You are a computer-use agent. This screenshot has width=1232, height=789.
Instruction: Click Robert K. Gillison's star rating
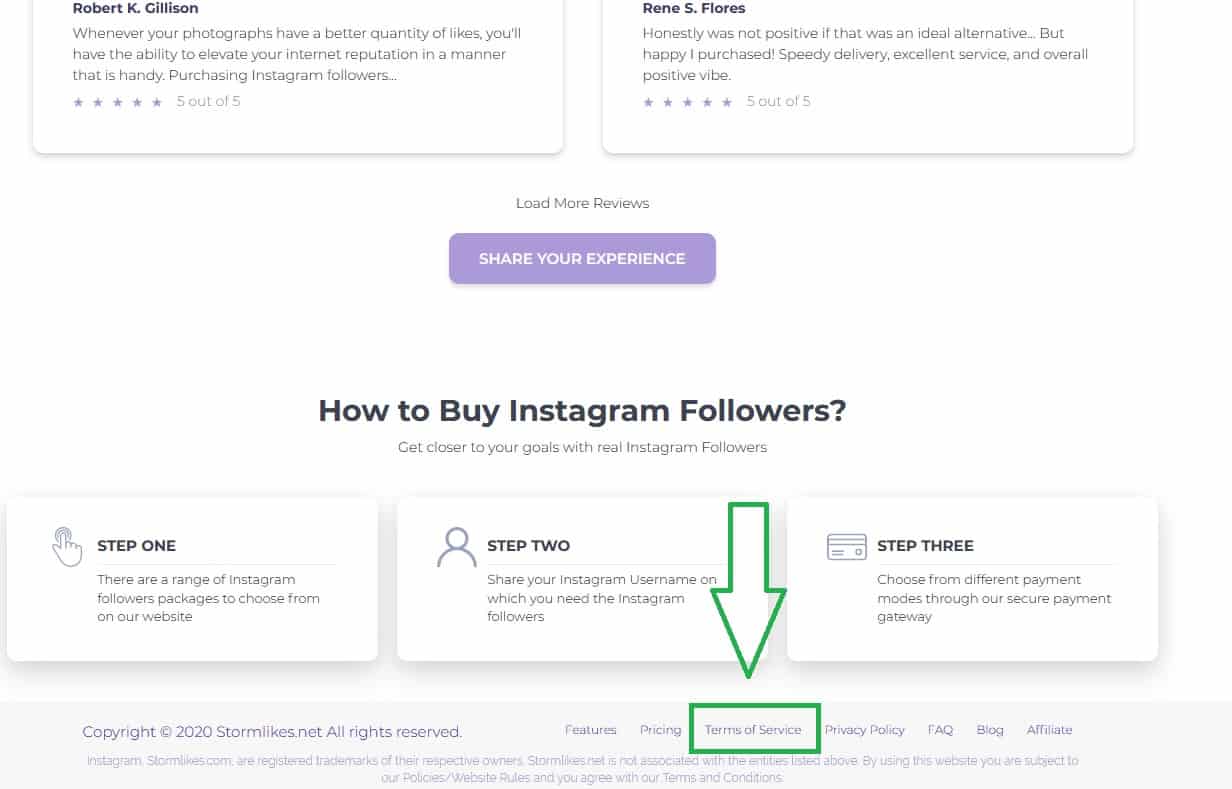tap(118, 102)
